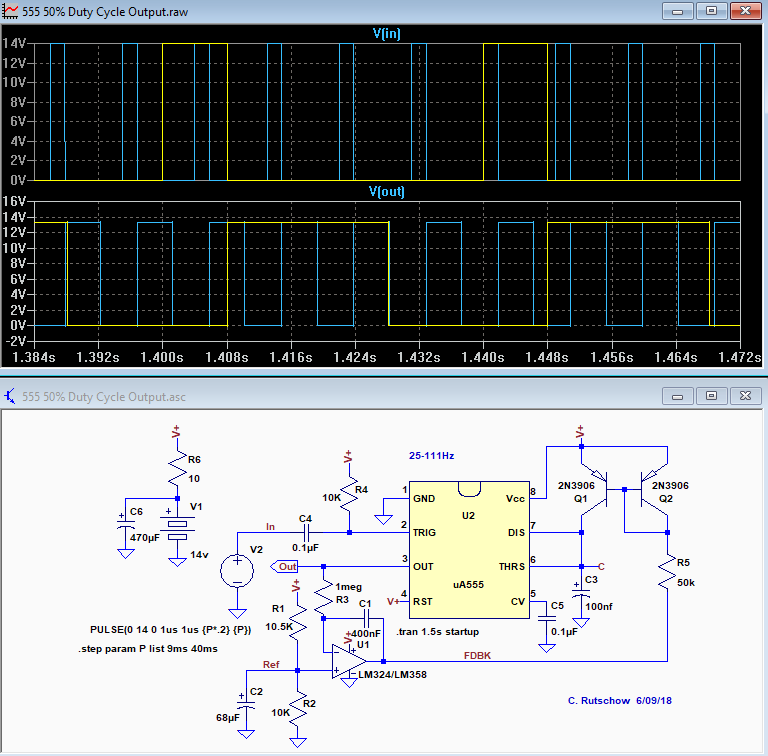Viewport: 768px width, 756px height.
Task: Select the Q1 2N3906 transistor
Action: click(594, 490)
